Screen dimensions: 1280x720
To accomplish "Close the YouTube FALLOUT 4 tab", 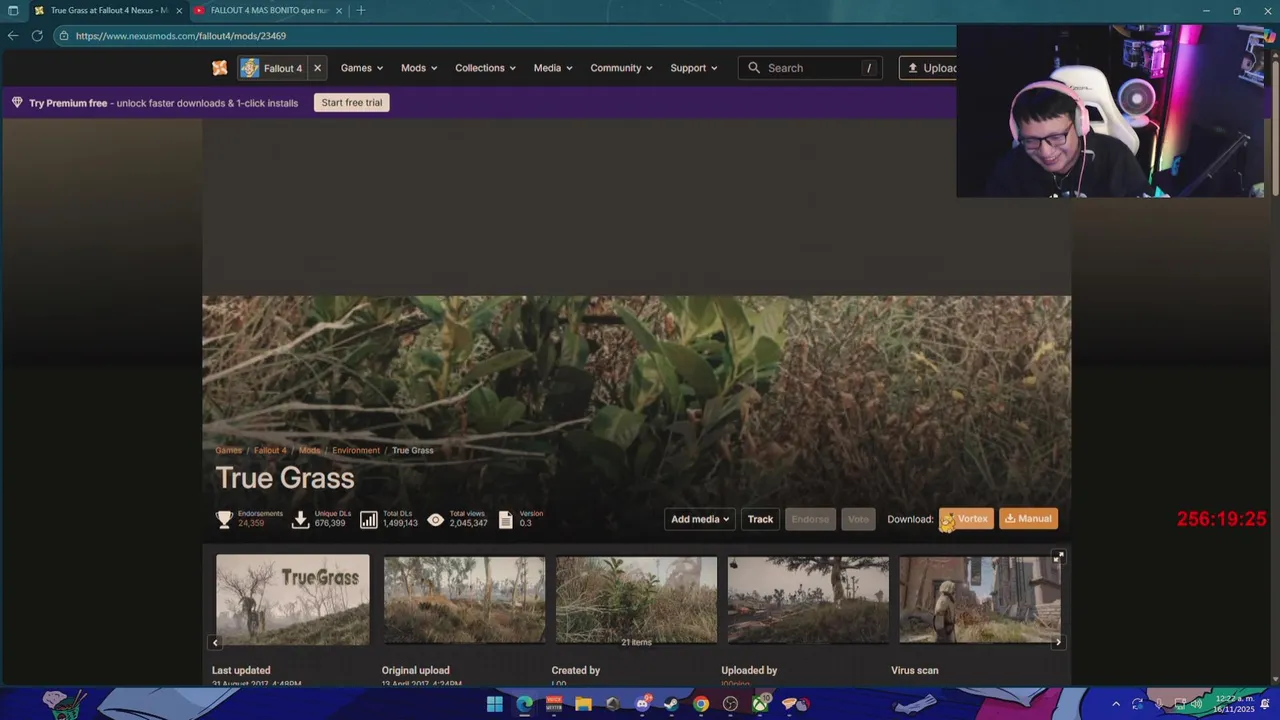I will coord(339,10).
